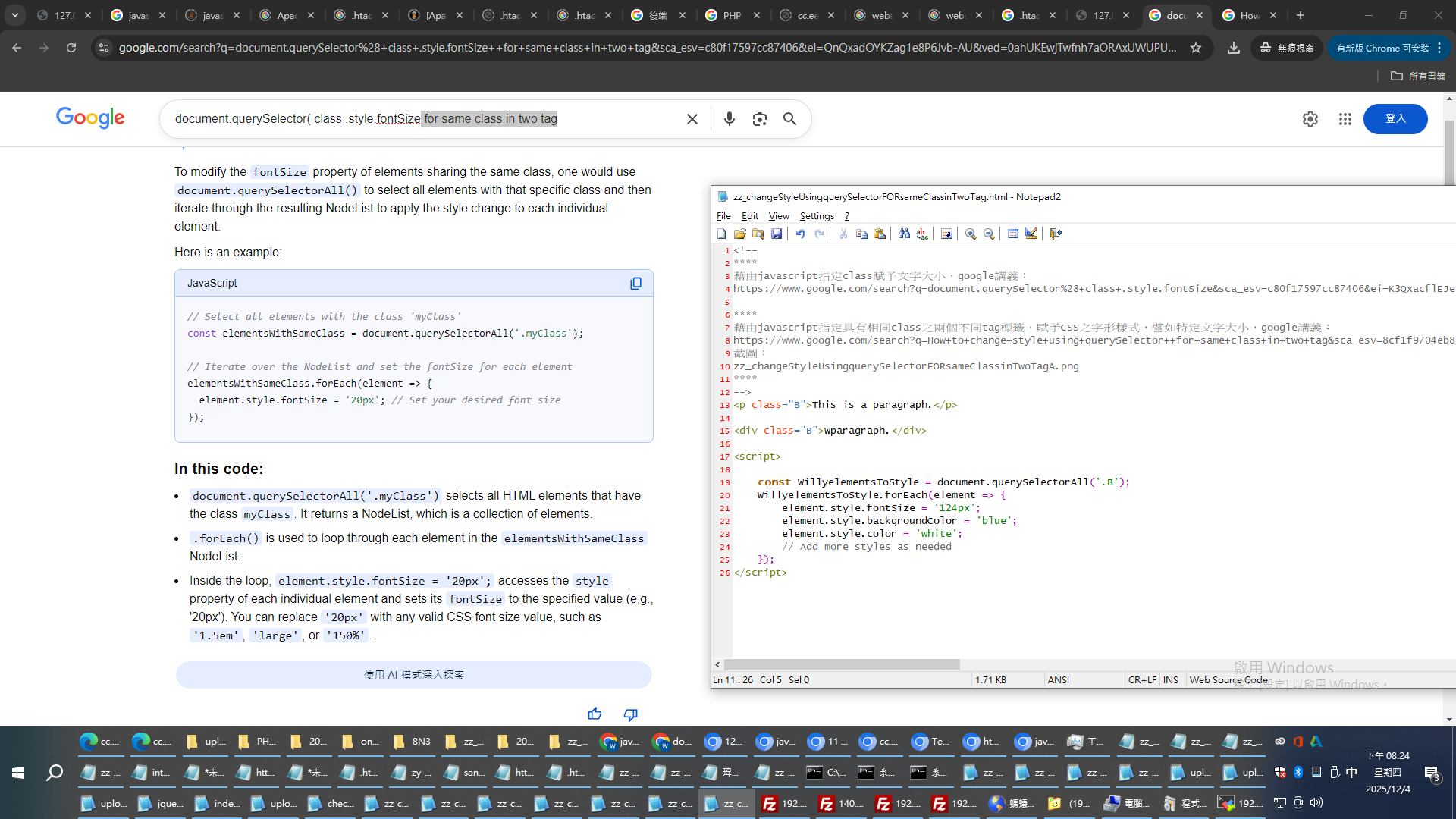The width and height of the screenshot is (1456, 819).
Task: Click the AI mode deep explore button
Action: pos(414,675)
